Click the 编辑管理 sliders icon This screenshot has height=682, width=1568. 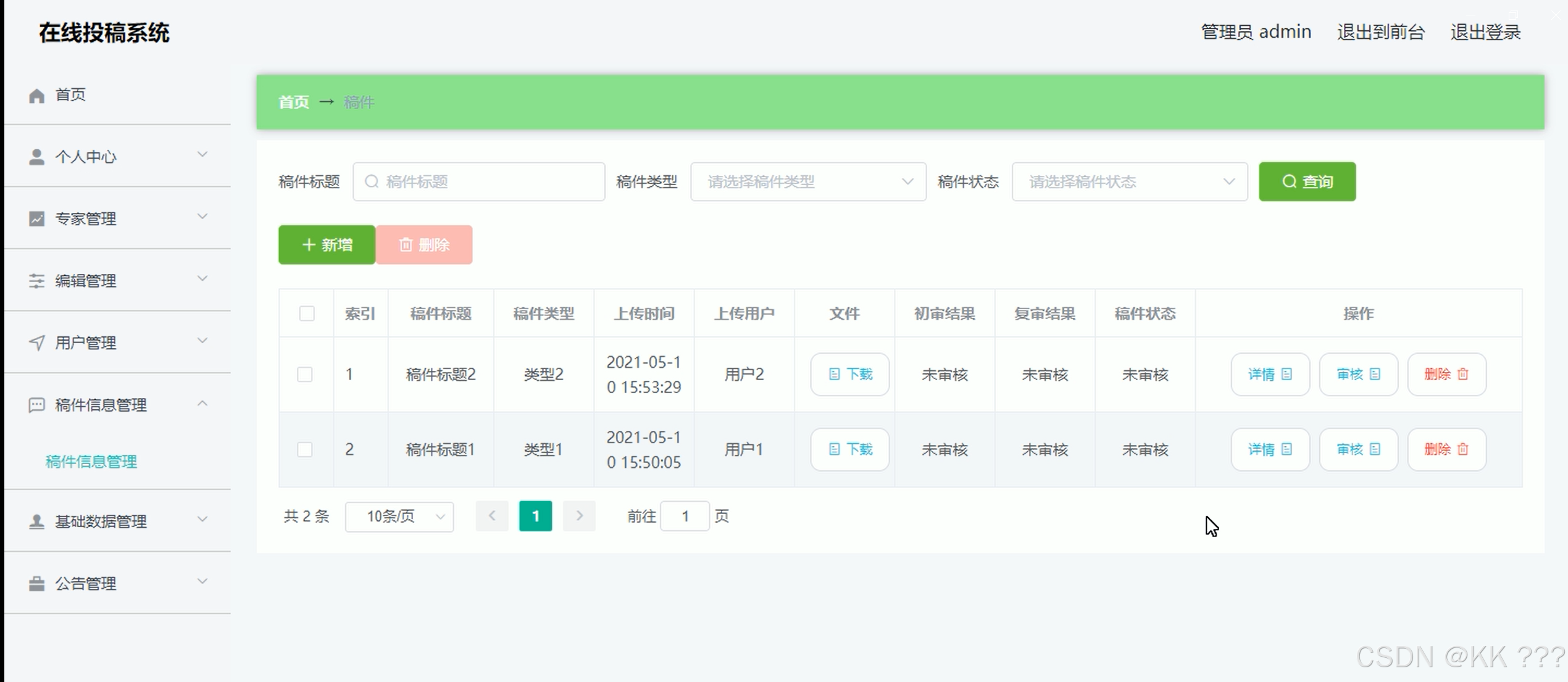click(36, 280)
